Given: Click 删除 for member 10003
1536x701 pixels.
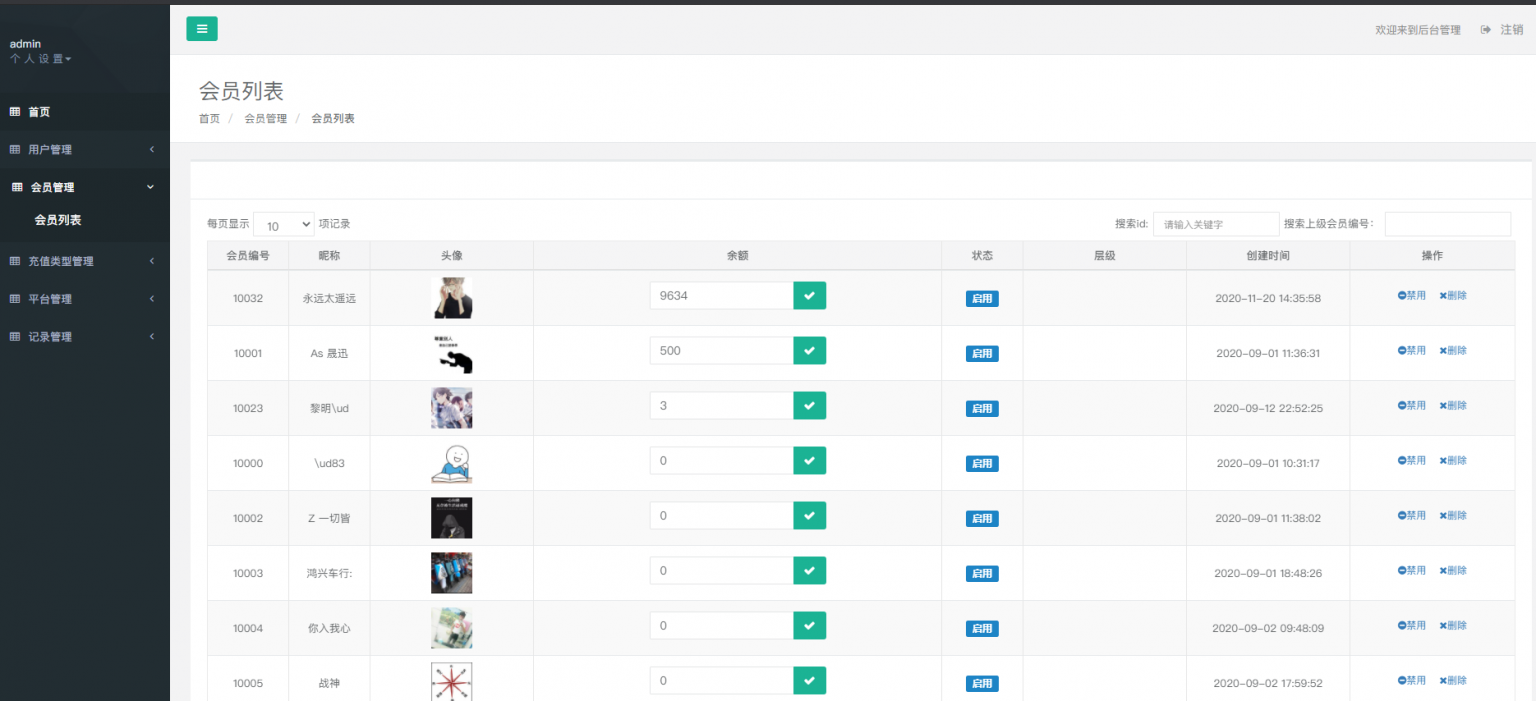Looking at the screenshot, I should (1452, 571).
